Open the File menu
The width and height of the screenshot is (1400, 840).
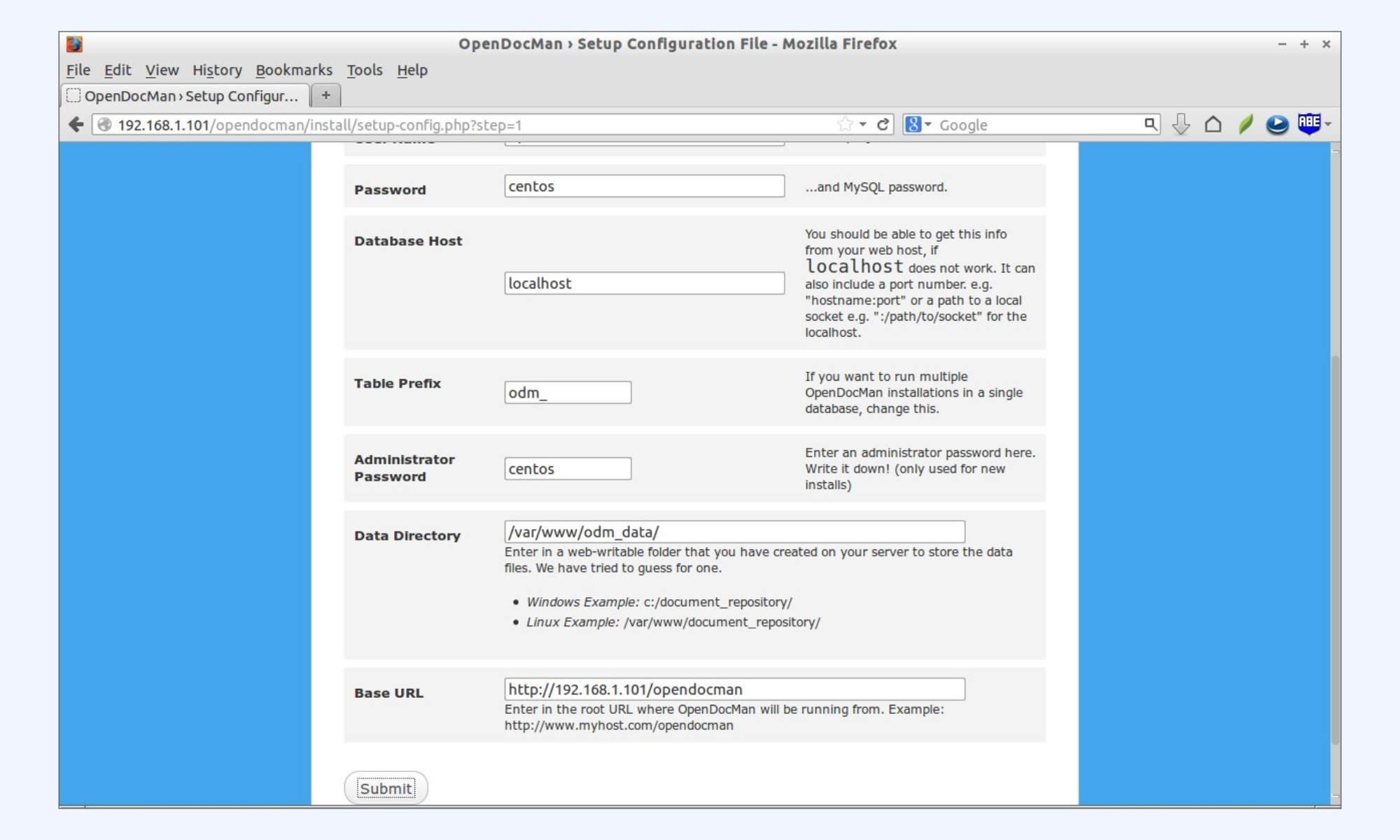click(78, 70)
